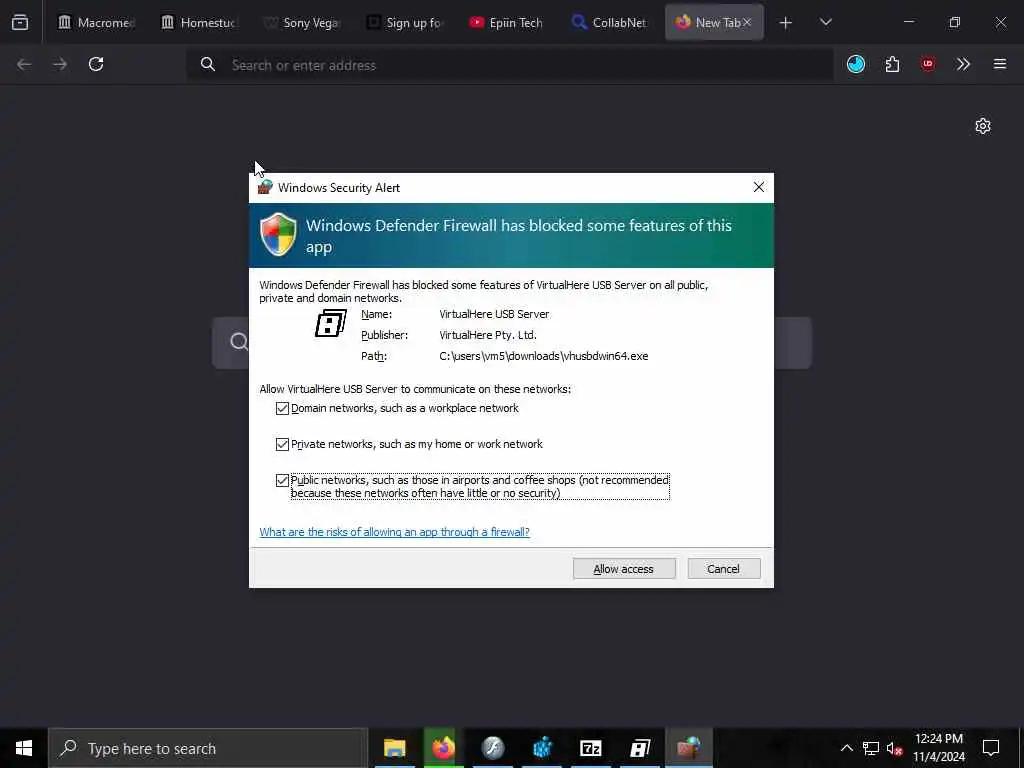The image size is (1024, 768).
Task: Click the new tab page search box
Action: [x=512, y=343]
